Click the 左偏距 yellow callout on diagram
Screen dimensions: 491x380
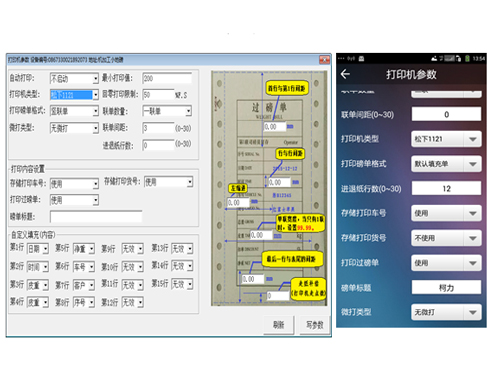coord(238,188)
